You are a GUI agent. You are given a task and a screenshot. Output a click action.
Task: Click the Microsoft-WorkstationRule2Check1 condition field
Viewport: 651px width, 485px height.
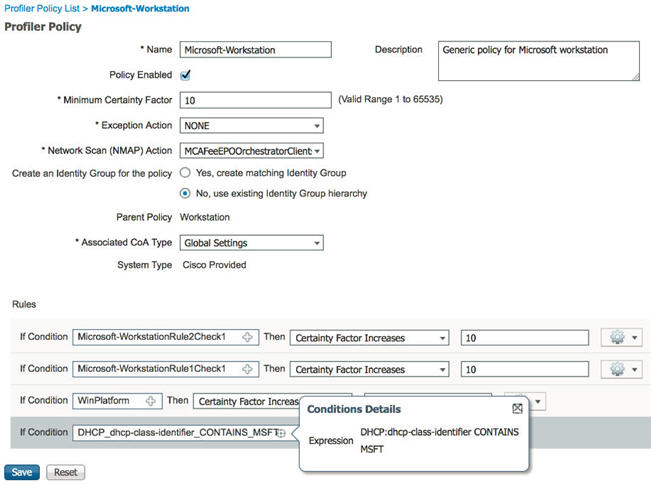coord(166,337)
